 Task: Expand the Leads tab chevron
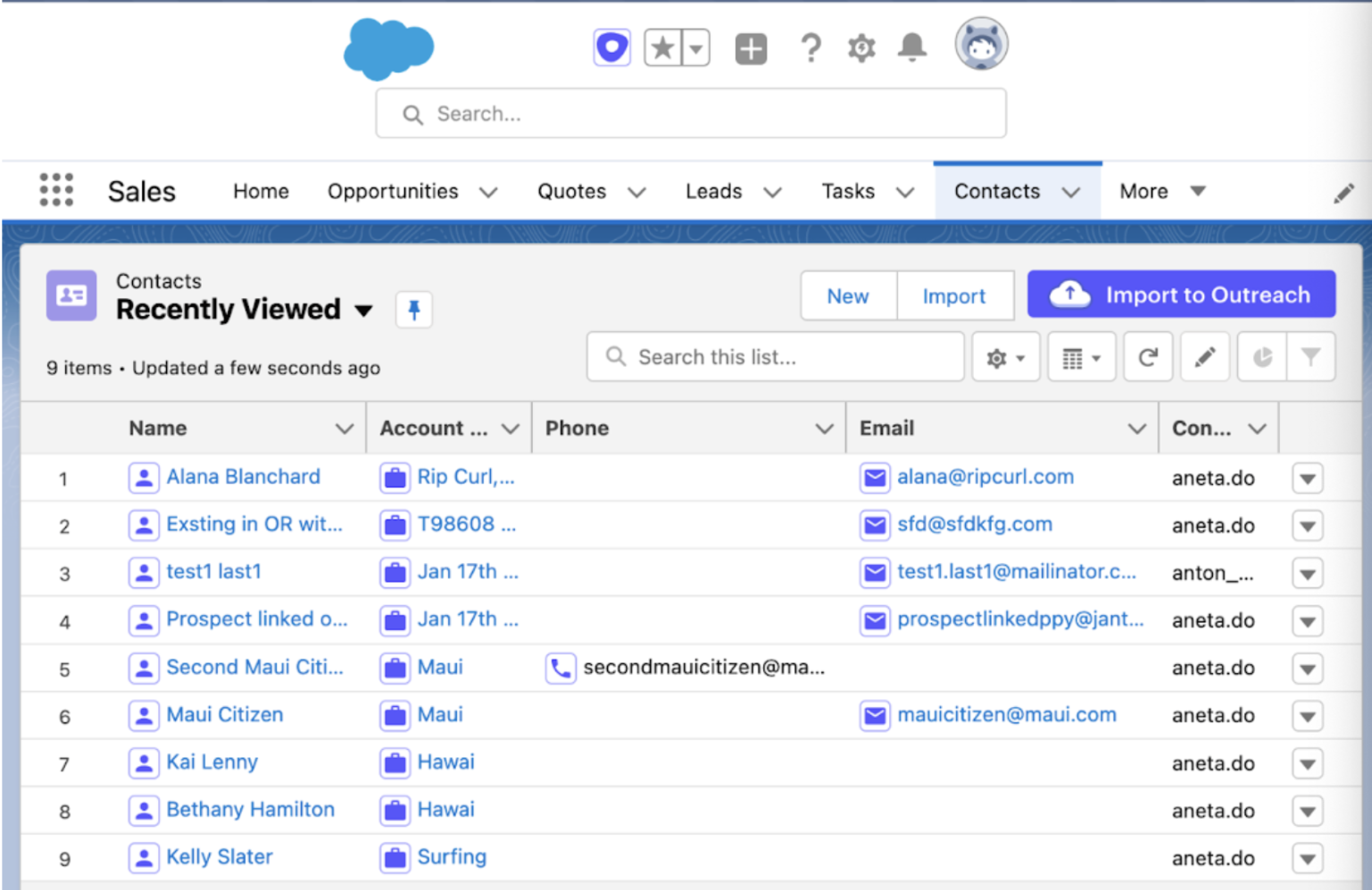[x=773, y=192]
